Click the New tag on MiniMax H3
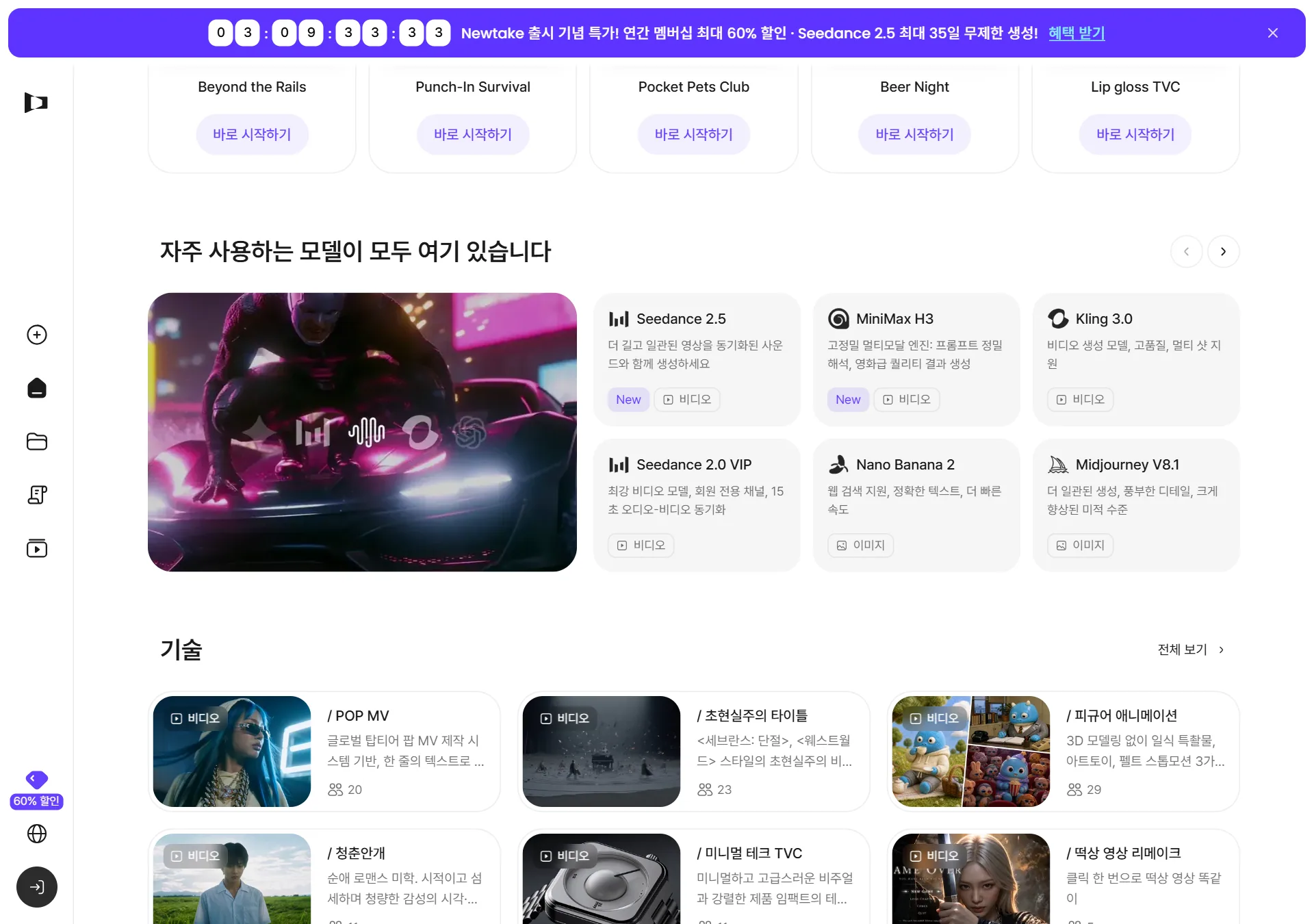 click(x=848, y=400)
